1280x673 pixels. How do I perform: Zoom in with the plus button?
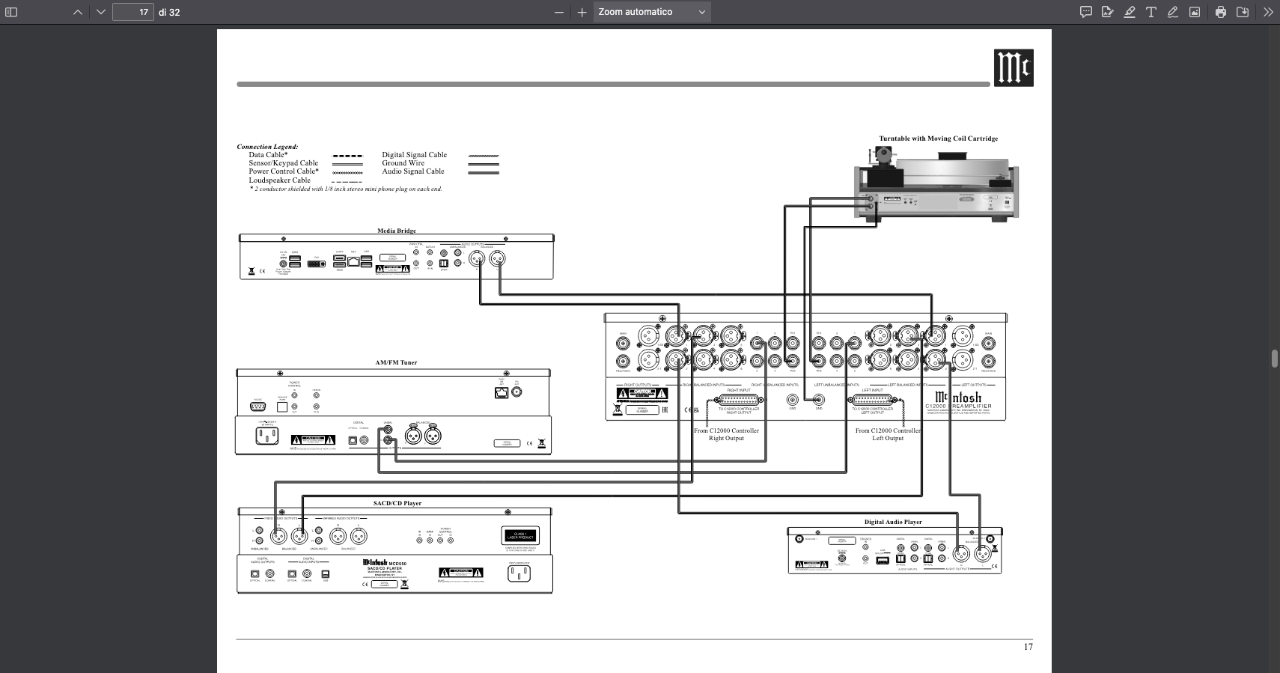(582, 12)
